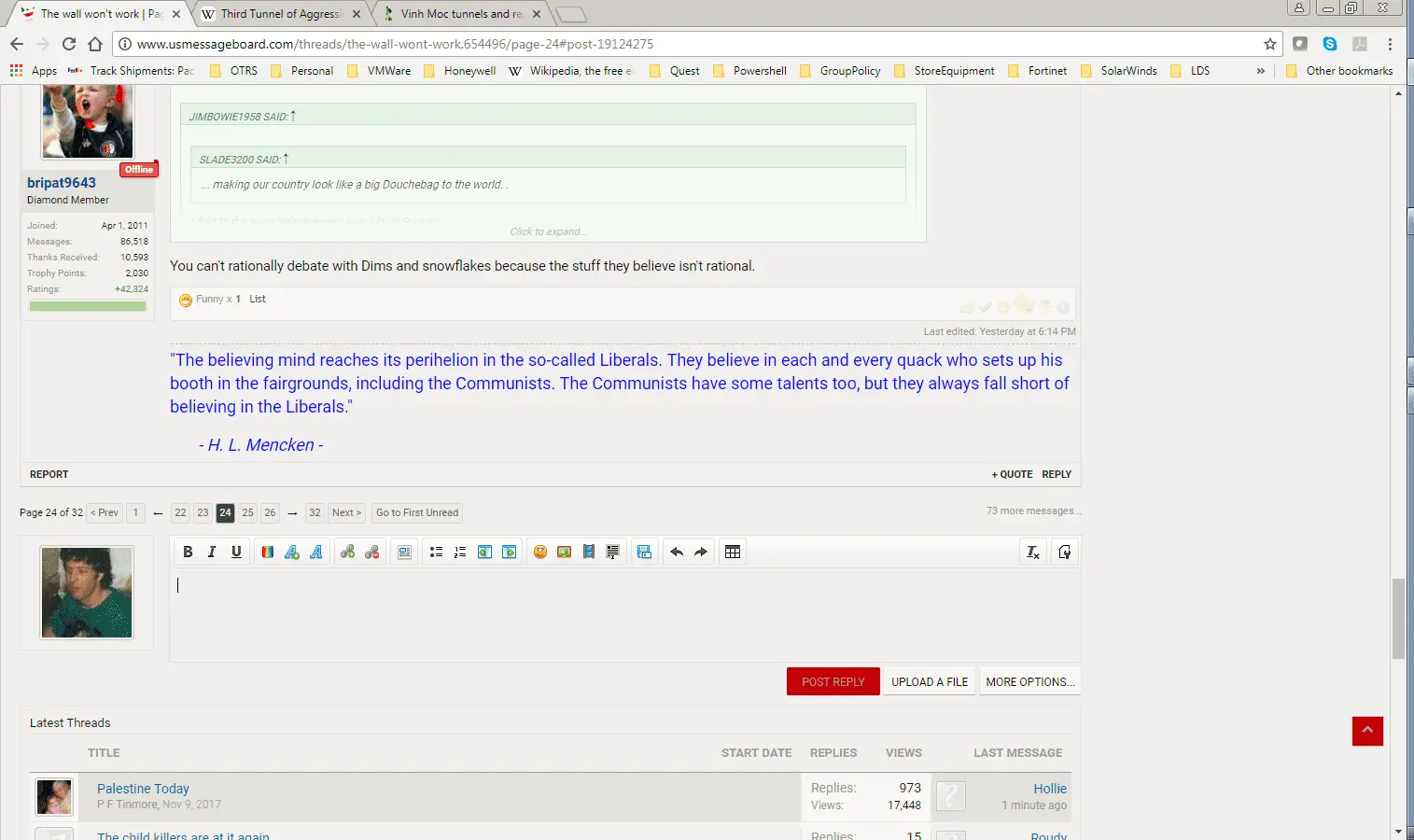Toggle bold formatting in the reply editor
The image size is (1414, 840).
click(x=188, y=553)
